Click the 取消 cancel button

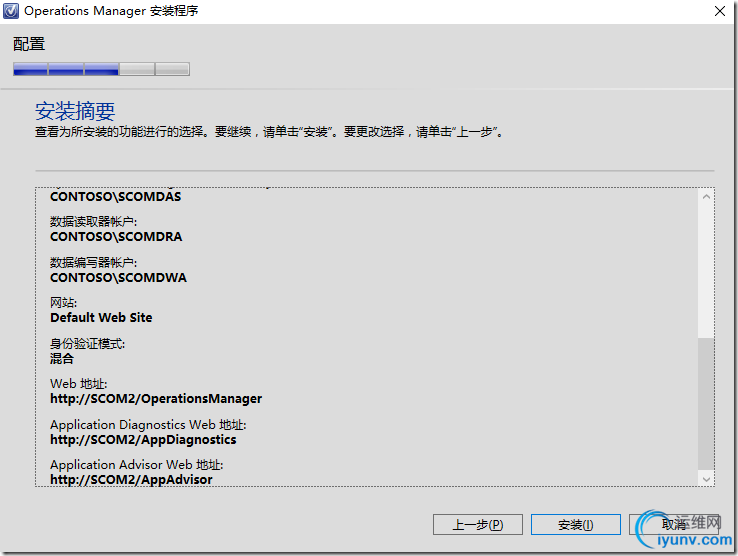(x=674, y=524)
